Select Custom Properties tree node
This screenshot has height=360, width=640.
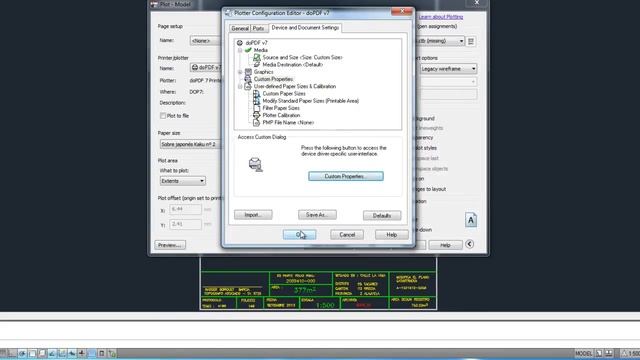point(273,79)
